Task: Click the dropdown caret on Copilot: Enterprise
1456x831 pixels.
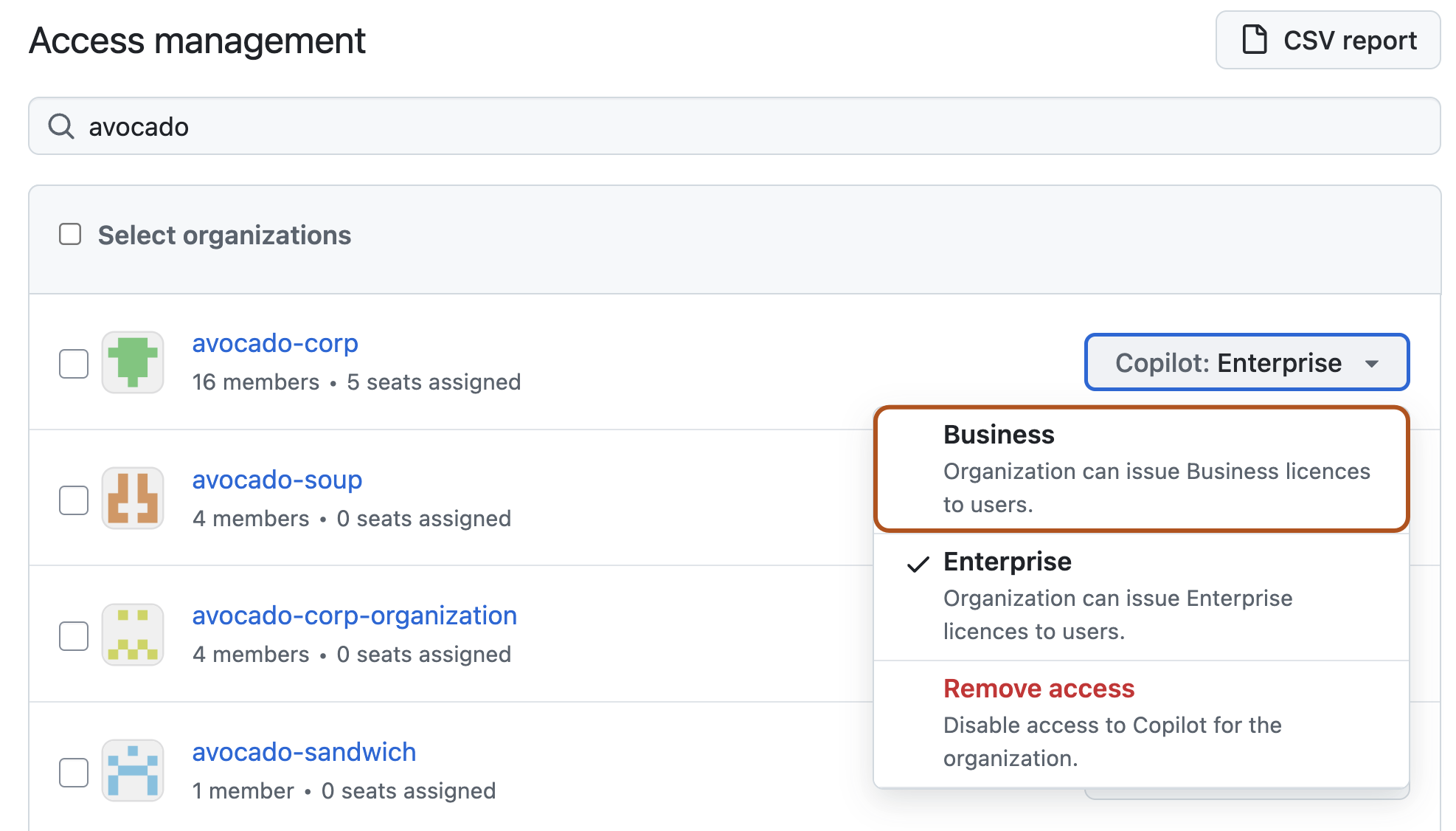Action: click(x=1373, y=362)
